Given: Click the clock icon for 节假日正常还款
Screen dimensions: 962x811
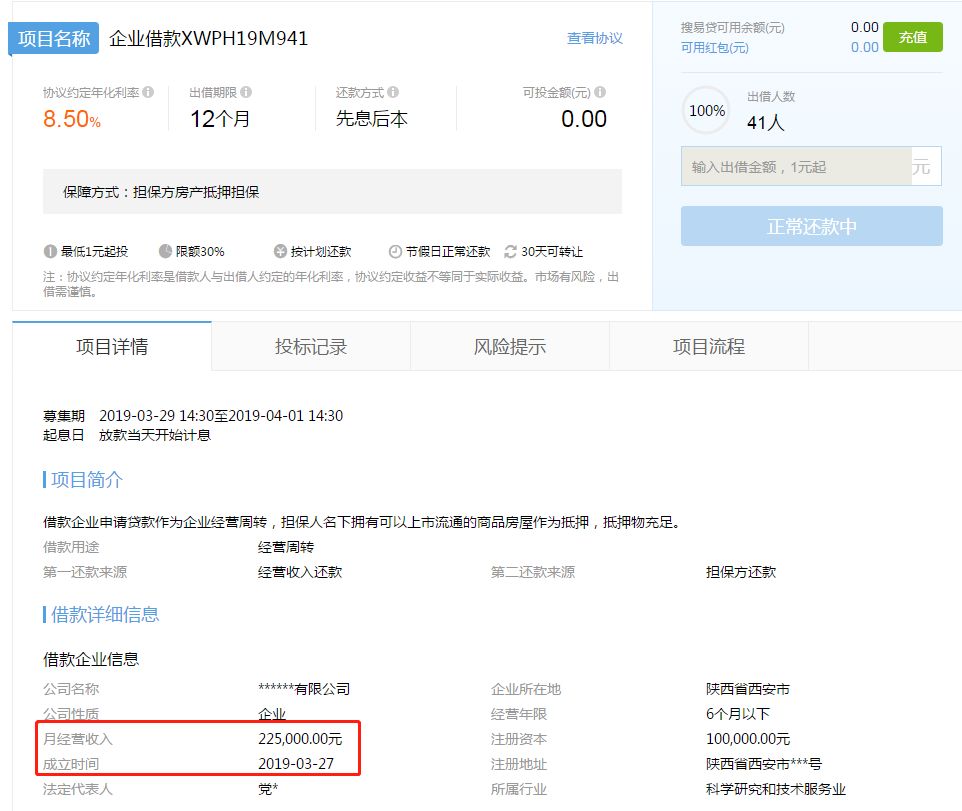Looking at the screenshot, I should [x=395, y=252].
